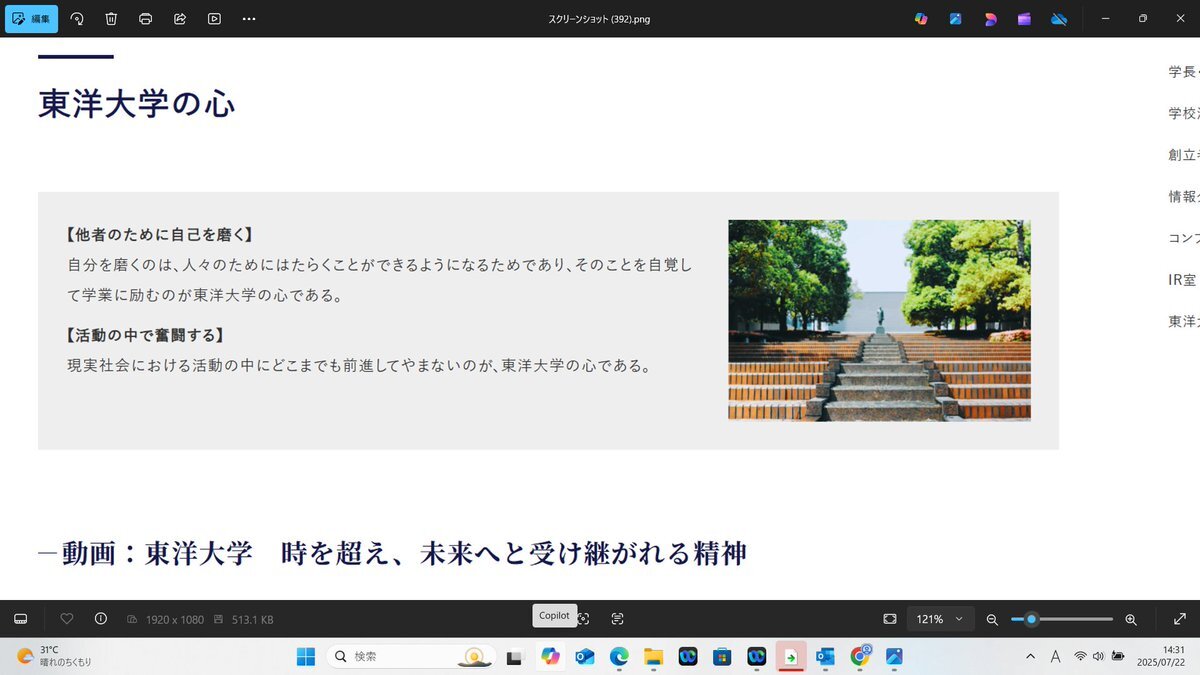Open the 121% zoom level dropdown

tap(940, 619)
